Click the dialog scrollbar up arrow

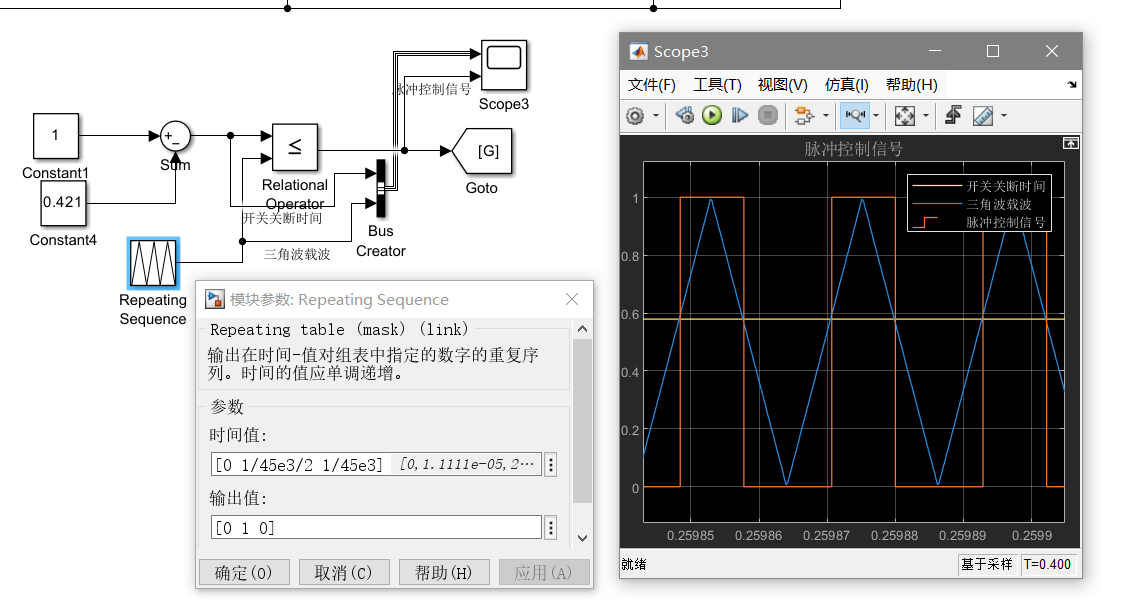[x=582, y=329]
